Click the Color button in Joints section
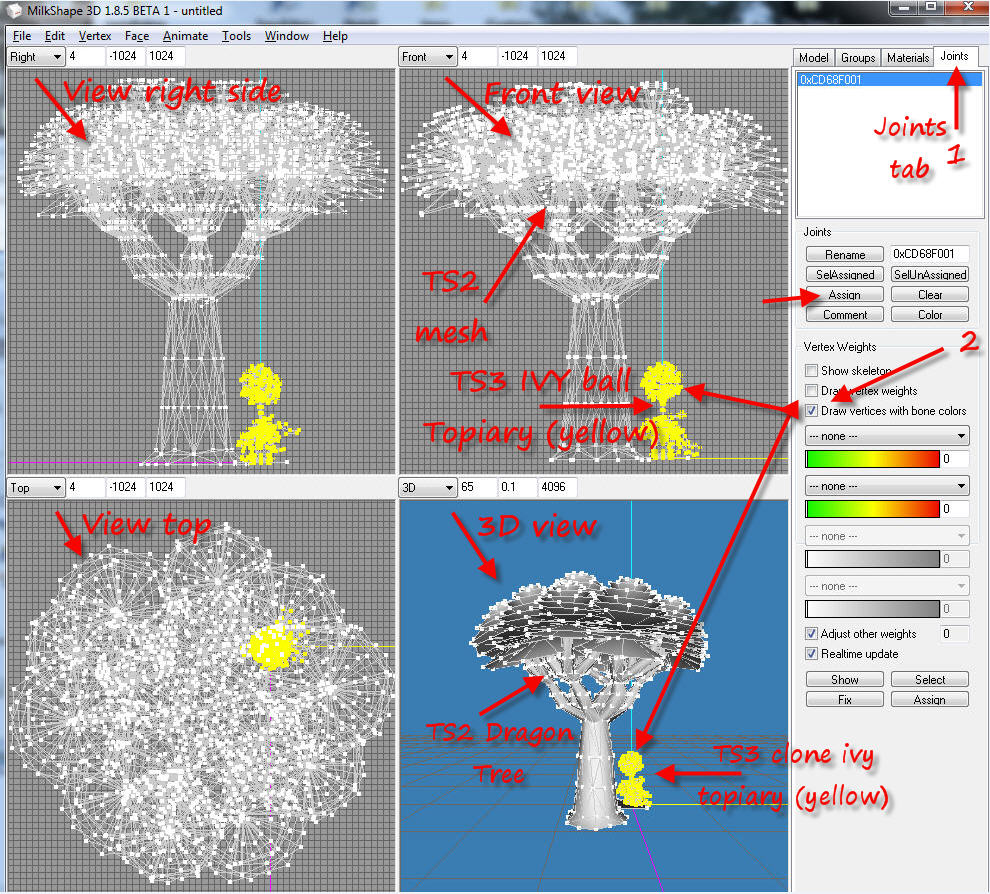Screen dimensions: 990x894 coord(929,315)
